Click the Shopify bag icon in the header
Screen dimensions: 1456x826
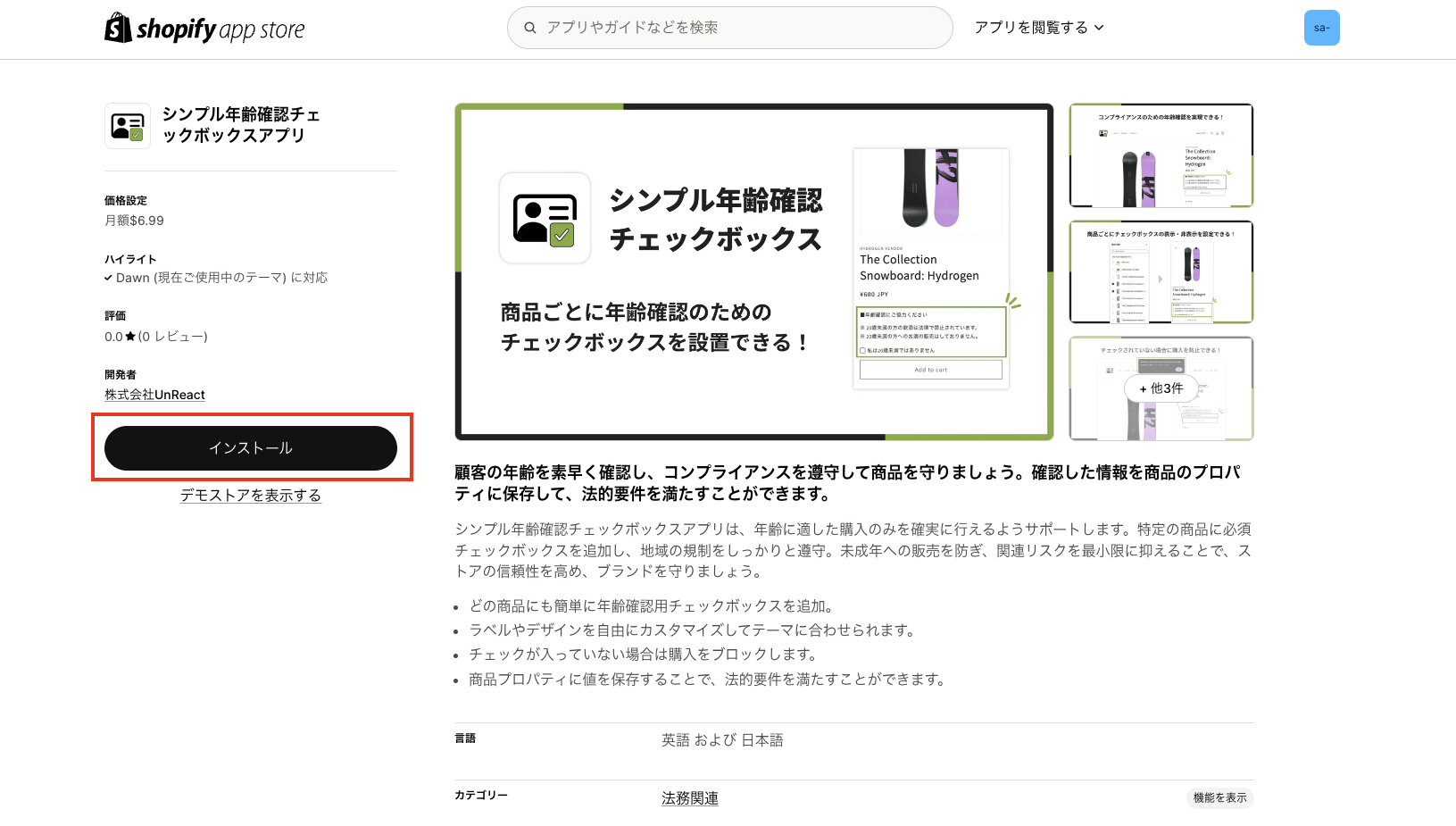117,28
